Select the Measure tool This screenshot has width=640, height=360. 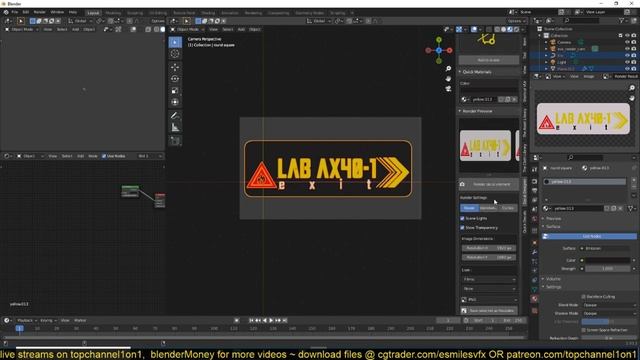(x=175, y=128)
